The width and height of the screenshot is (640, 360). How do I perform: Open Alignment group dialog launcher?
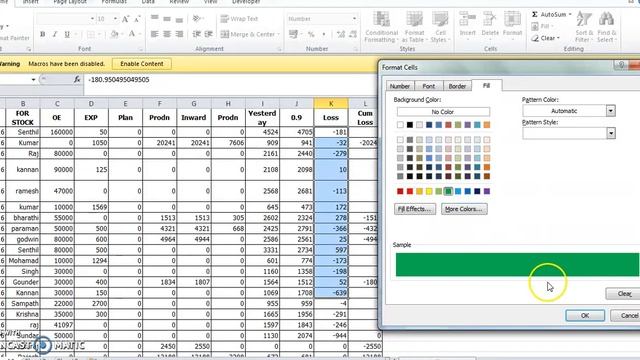280,49
